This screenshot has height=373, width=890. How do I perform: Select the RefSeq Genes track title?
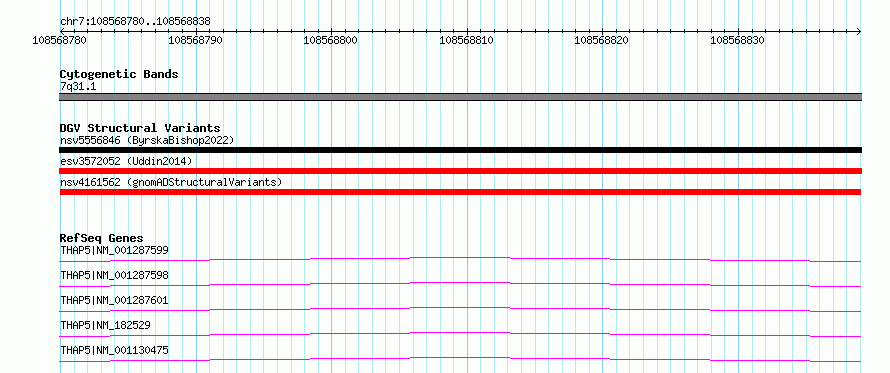pyautogui.click(x=102, y=238)
